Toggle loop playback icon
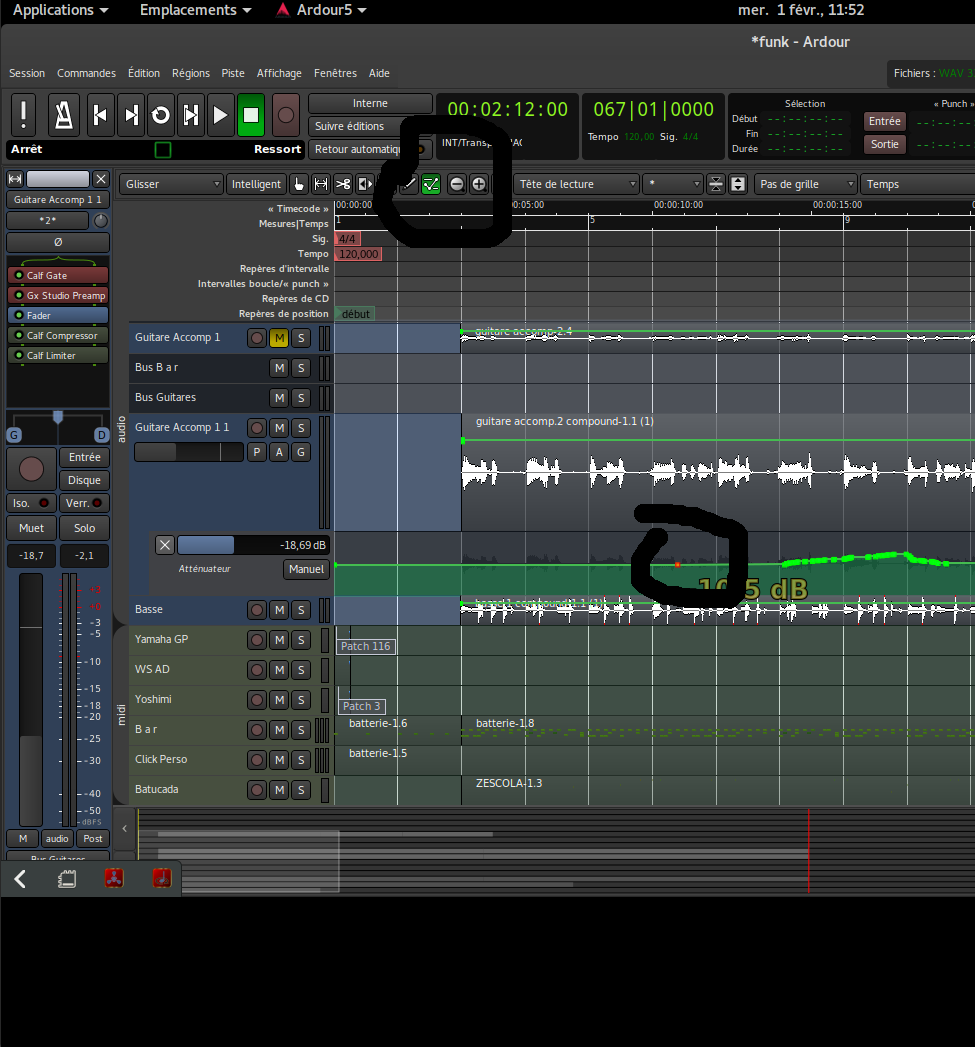975x1047 pixels. pos(160,115)
